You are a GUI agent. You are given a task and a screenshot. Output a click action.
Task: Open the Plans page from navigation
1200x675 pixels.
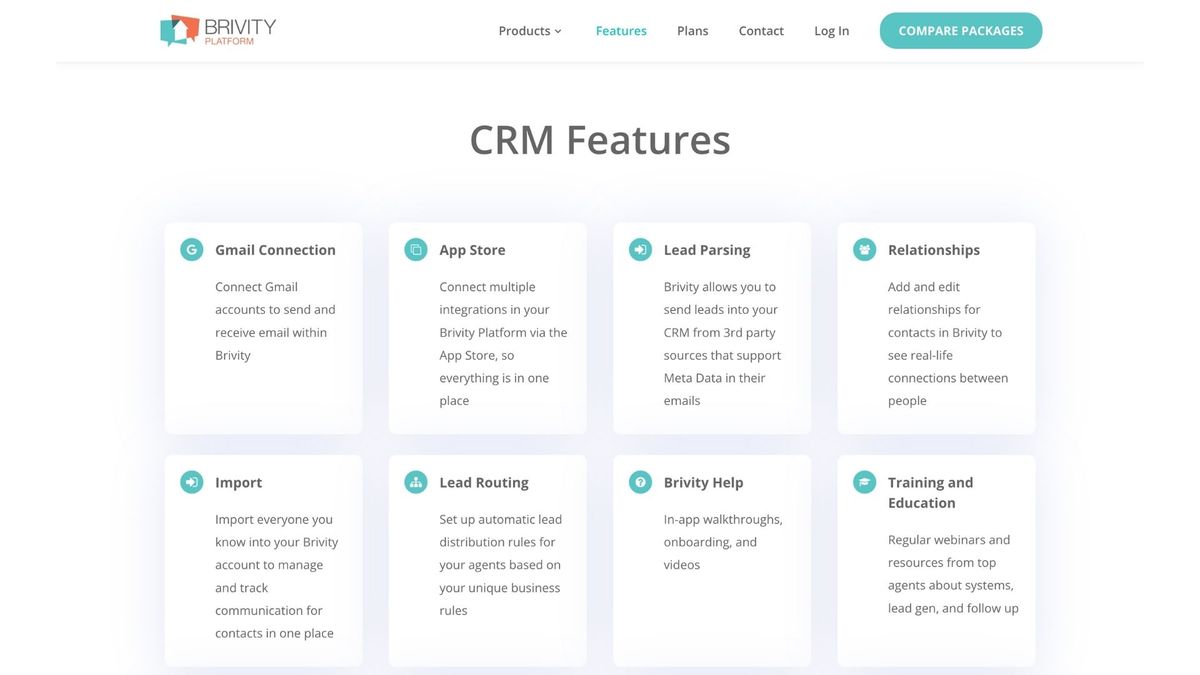(x=692, y=30)
